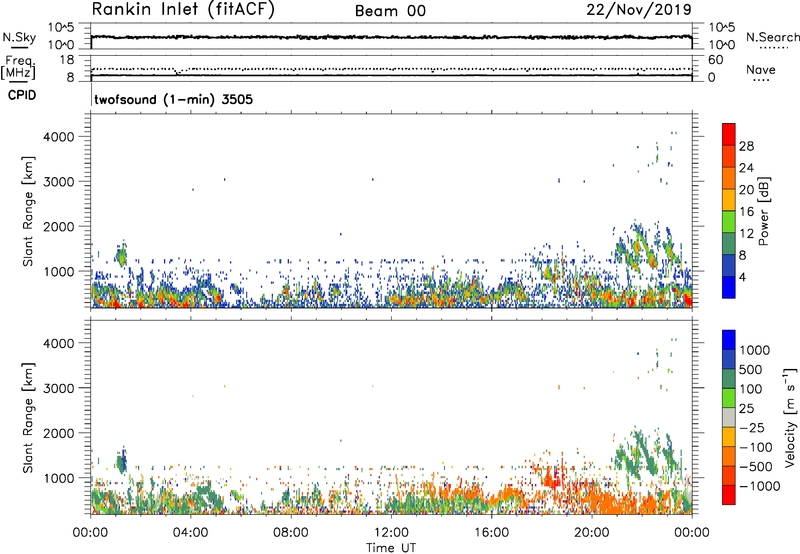Viewport: 800px width, 554px height.
Task: Click the '16:00' time tick label
Action: 491,533
